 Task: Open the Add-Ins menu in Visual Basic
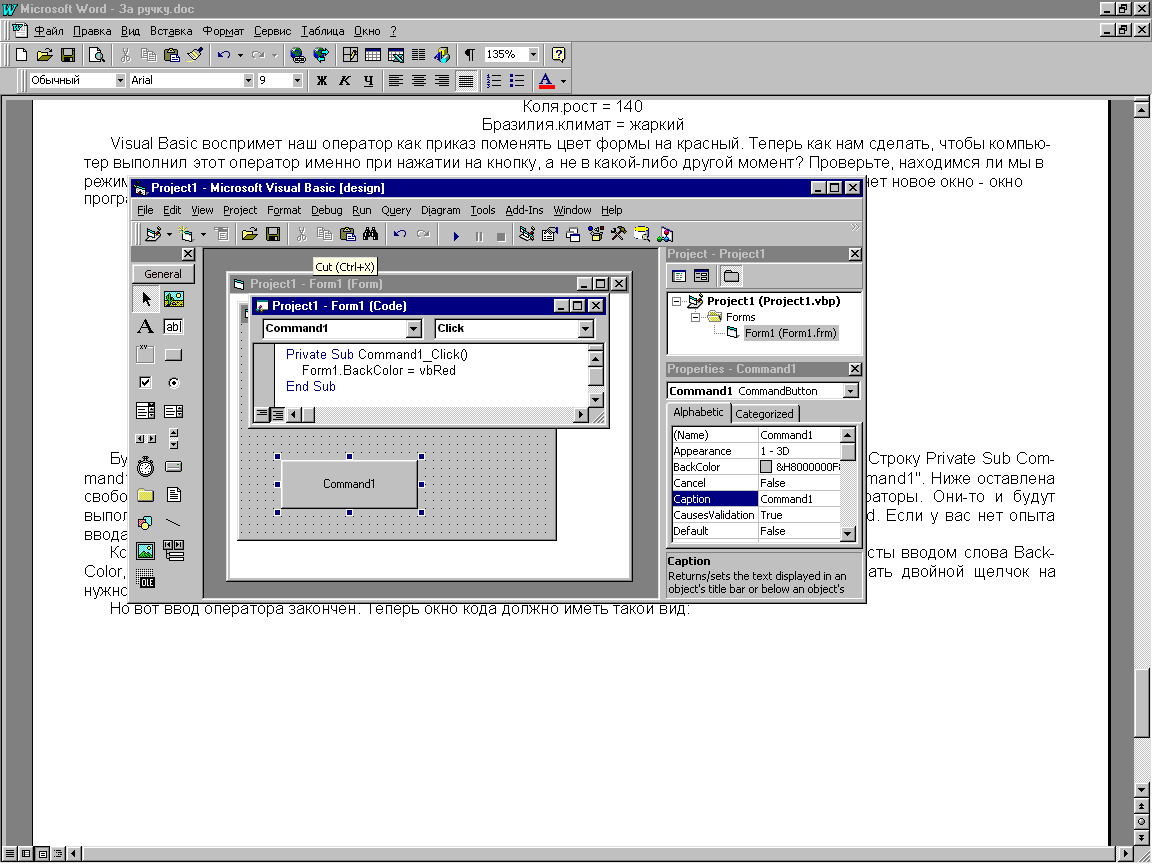pos(524,210)
